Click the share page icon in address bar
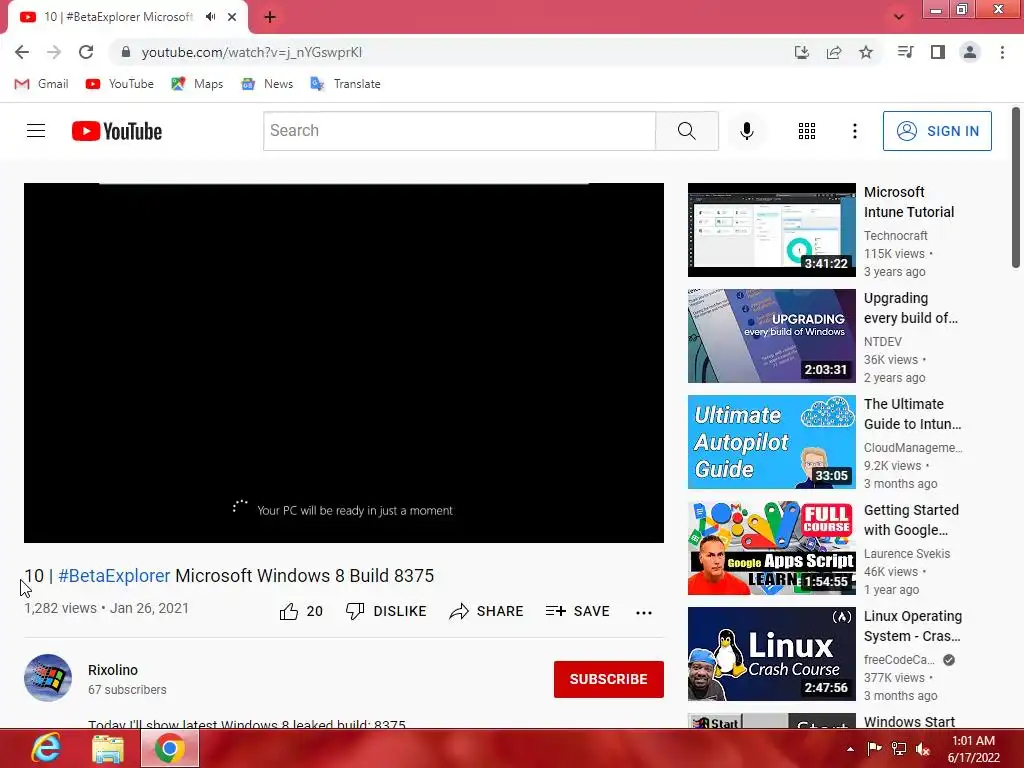Screen dimensions: 1024x768 point(834,52)
